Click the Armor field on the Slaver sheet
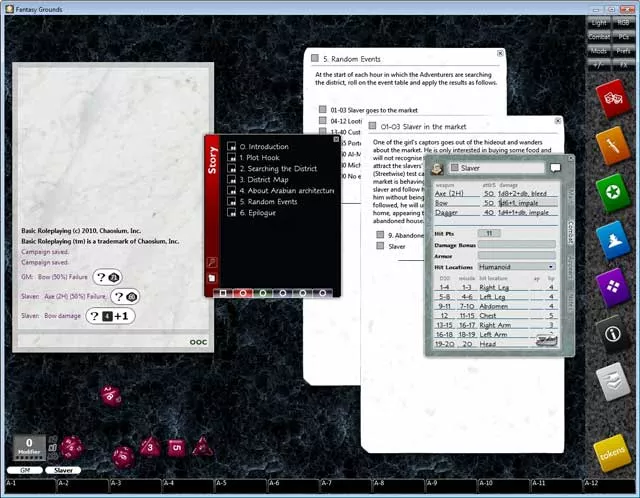This screenshot has width=640, height=498. pyautogui.click(x=516, y=256)
